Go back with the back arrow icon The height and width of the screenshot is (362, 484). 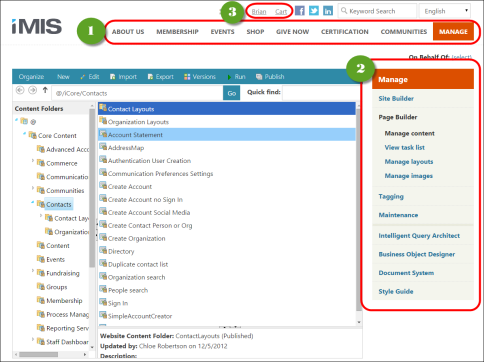(20, 90)
